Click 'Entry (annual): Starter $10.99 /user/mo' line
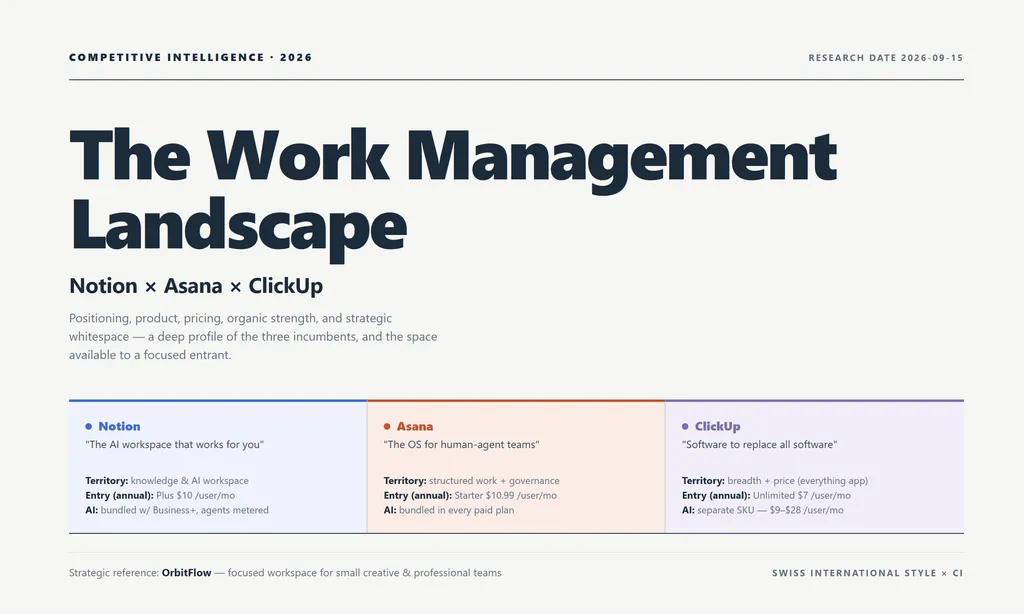Screen dimensions: 1024x614 [470, 496]
